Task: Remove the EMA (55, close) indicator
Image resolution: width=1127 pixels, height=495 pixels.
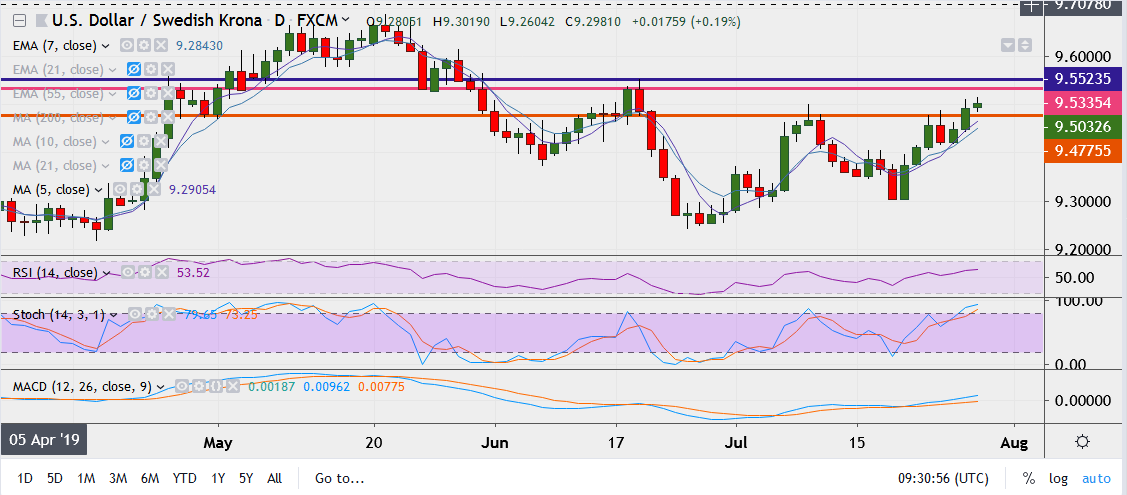Action: pos(167,93)
